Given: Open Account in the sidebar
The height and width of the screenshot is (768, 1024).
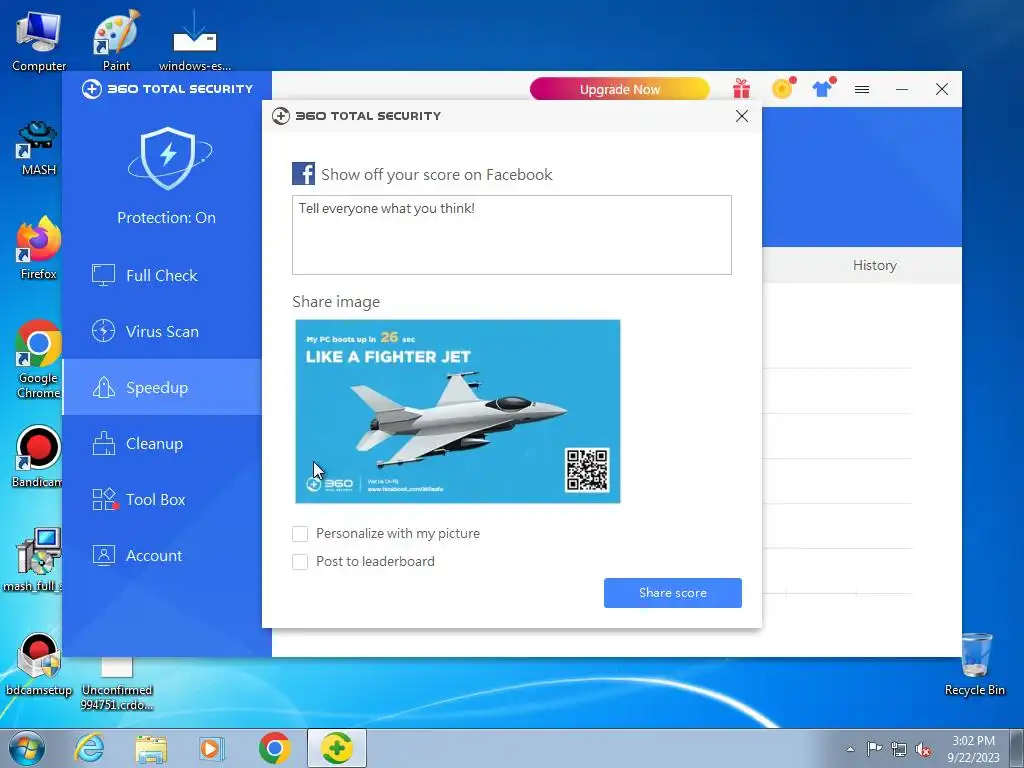Looking at the screenshot, I should point(162,556).
